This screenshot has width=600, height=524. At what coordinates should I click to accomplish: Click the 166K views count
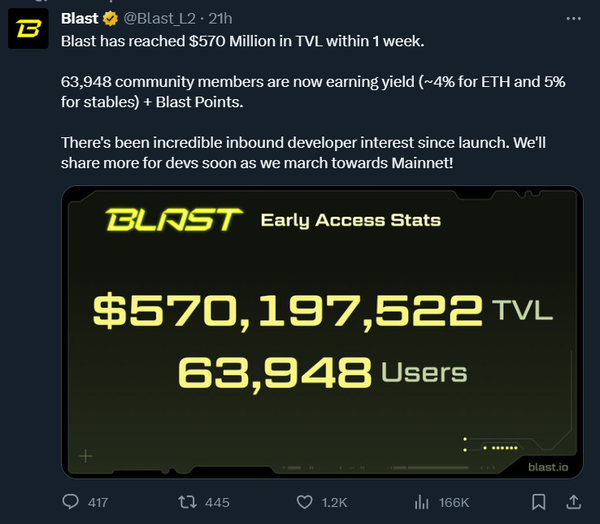point(454,502)
